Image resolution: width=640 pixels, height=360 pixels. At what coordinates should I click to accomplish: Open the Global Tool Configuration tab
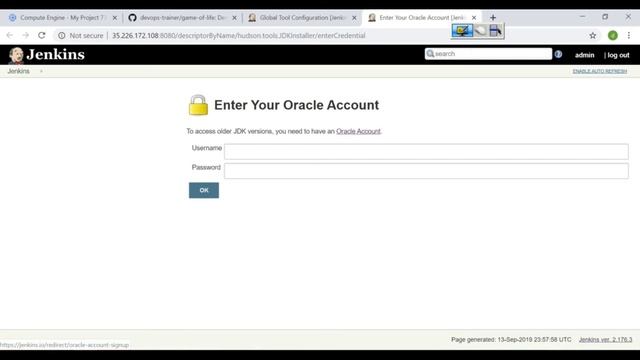[301, 18]
